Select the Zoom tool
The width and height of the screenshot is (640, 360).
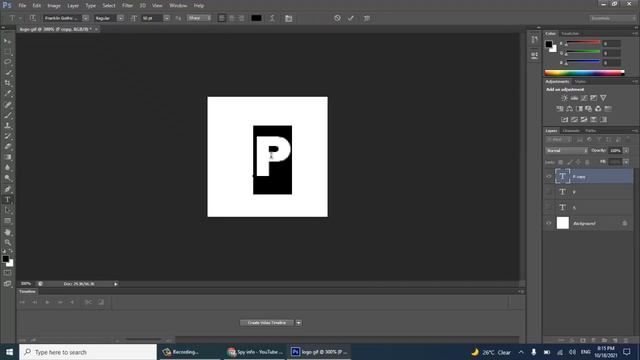point(7,242)
